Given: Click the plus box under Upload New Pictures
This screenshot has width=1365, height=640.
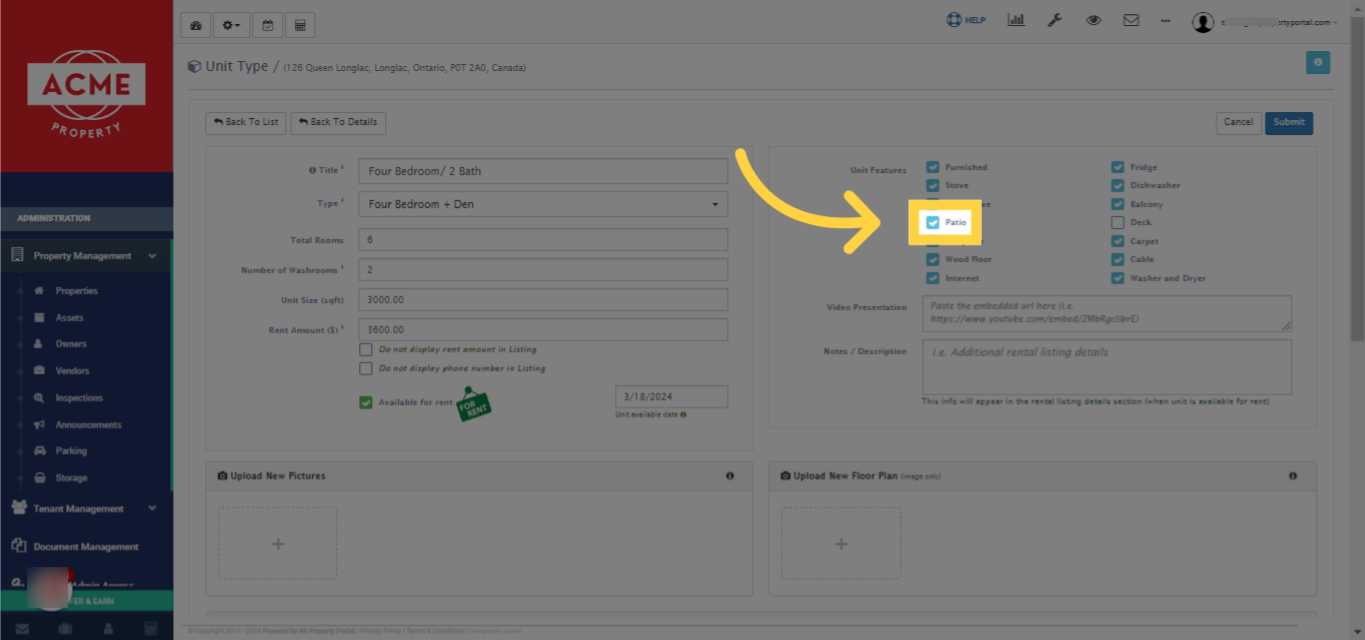Looking at the screenshot, I should [278, 544].
